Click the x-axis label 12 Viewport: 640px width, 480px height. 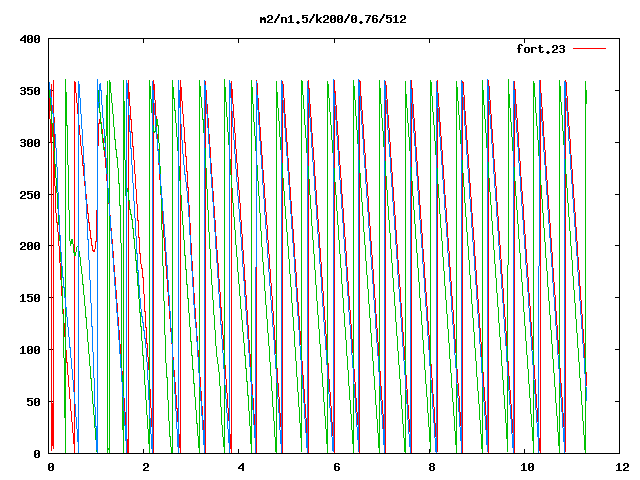622,467
